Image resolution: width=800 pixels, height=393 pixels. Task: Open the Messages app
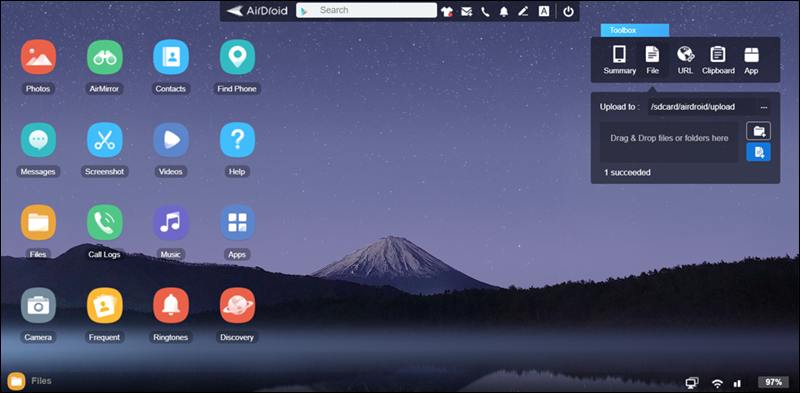(38, 139)
